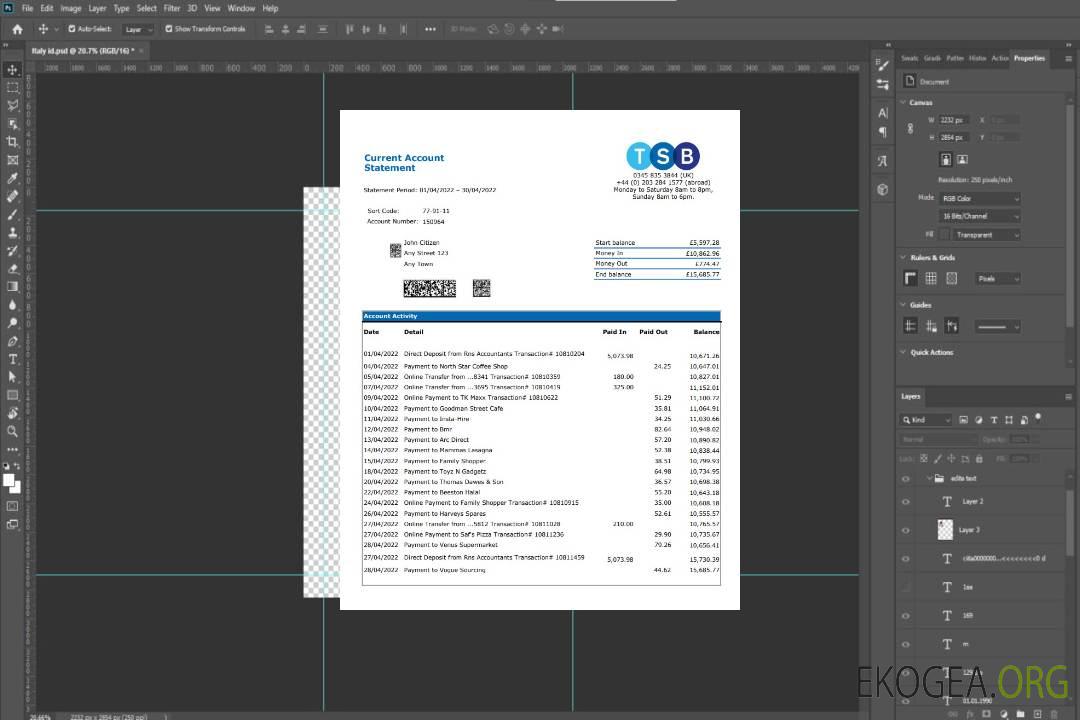Image resolution: width=1080 pixels, height=720 pixels.
Task: Select the Pen tool
Action: (x=12, y=341)
